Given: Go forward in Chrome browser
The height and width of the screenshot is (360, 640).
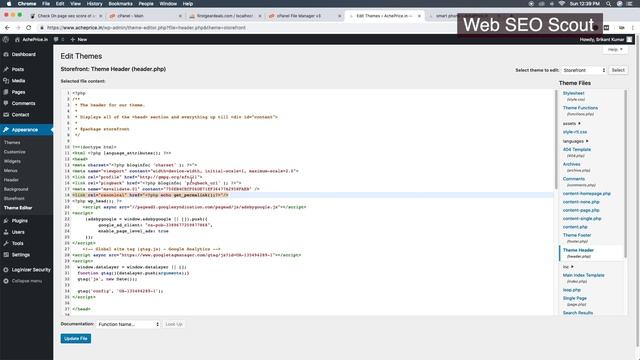Looking at the screenshot, I should click(x=18, y=28).
